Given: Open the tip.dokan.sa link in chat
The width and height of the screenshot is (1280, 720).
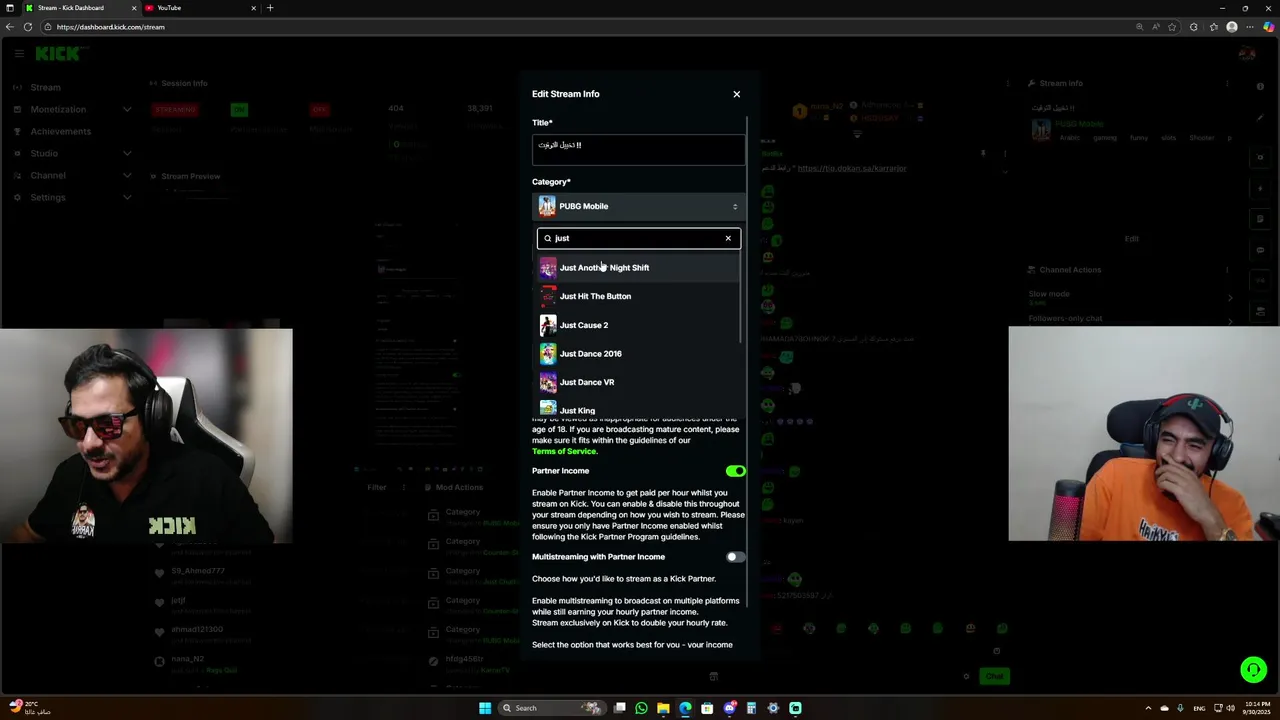Looking at the screenshot, I should pyautogui.click(x=852, y=168).
